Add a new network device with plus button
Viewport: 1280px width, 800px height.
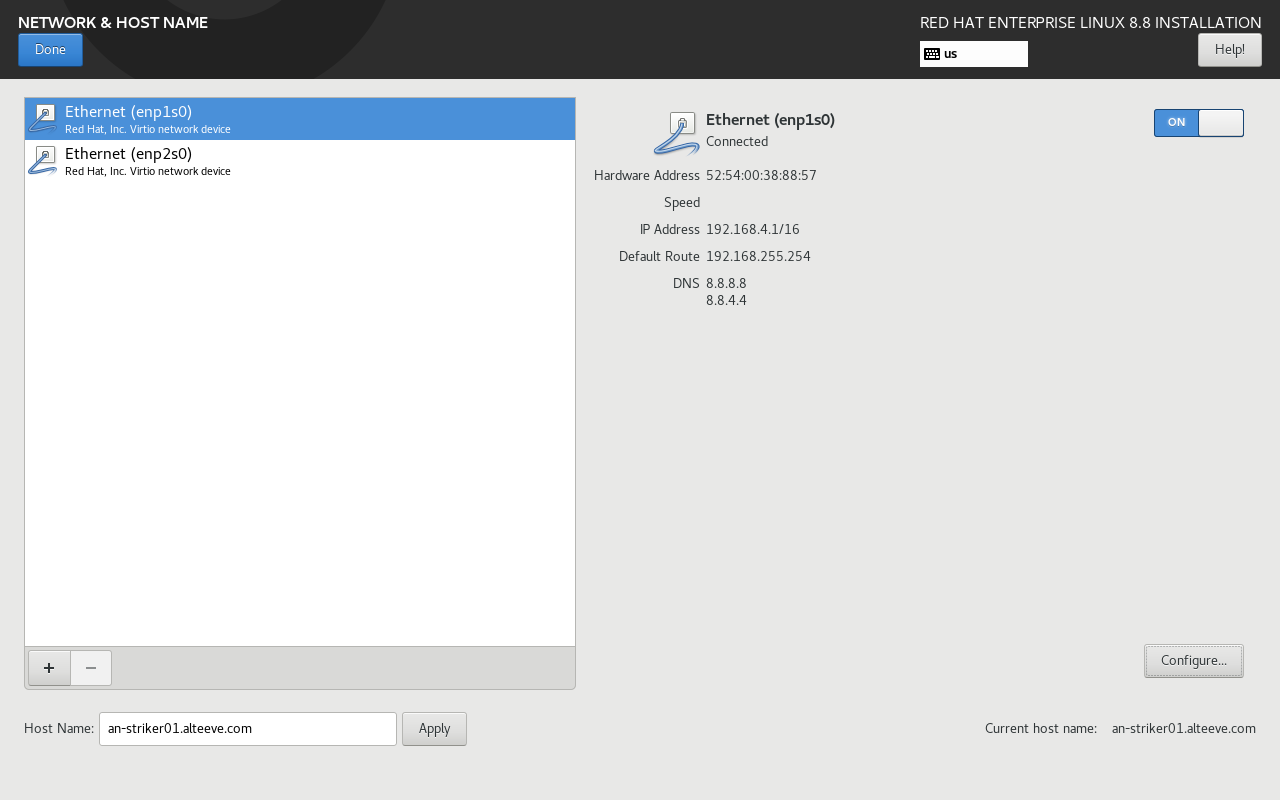click(x=49, y=668)
